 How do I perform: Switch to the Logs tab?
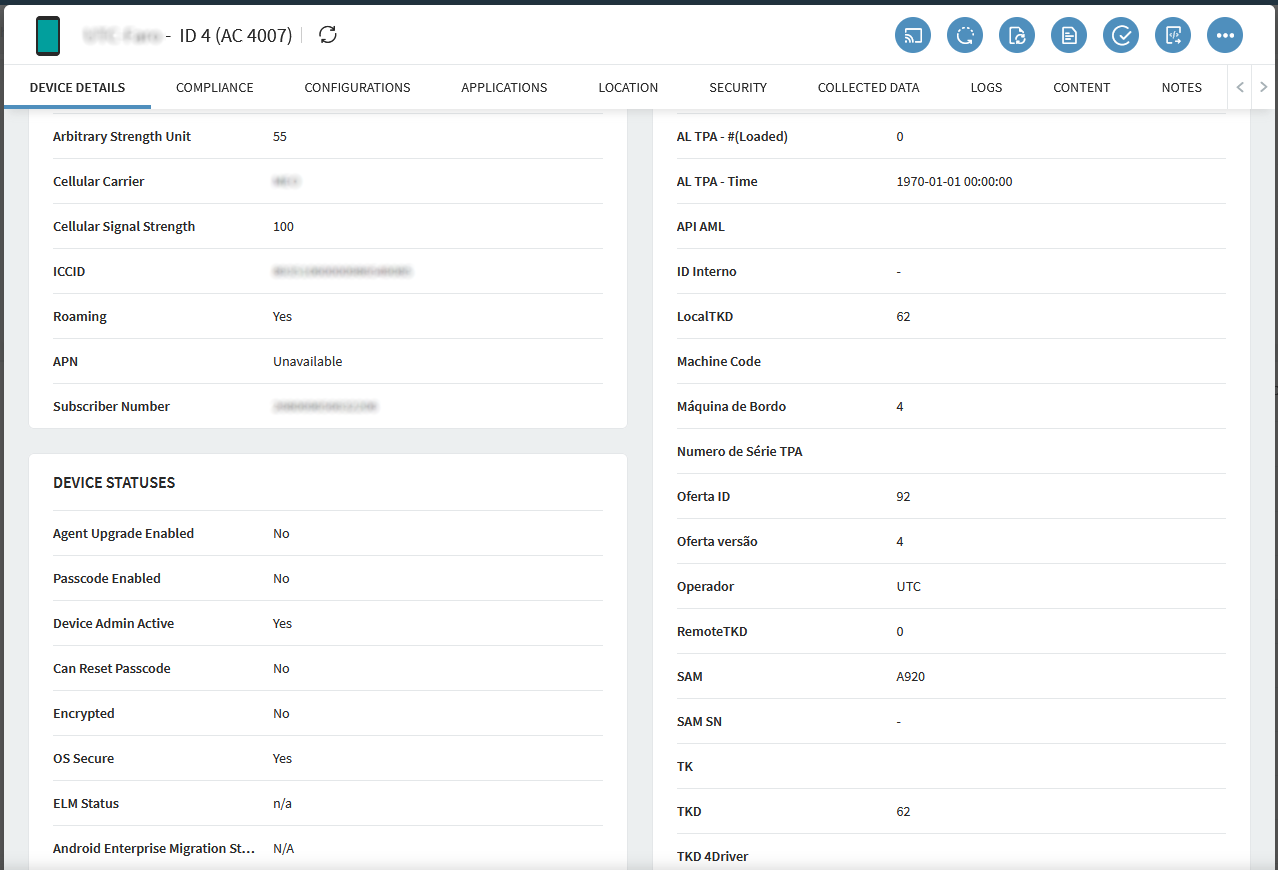pos(986,88)
